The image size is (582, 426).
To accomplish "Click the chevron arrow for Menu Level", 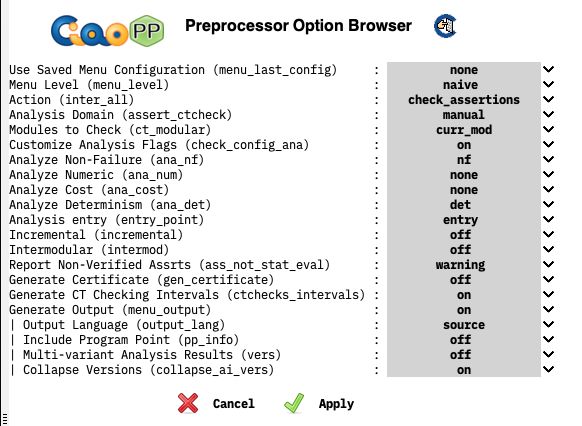I will pos(548,84).
